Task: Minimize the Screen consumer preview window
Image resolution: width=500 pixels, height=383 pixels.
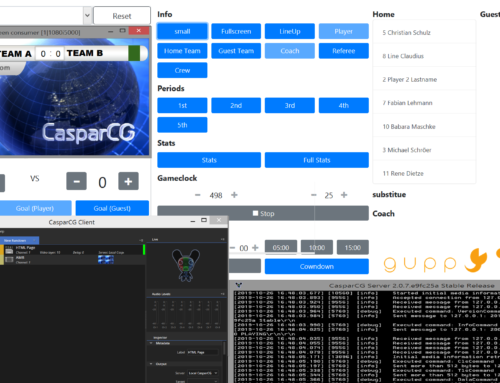Action: 111,31
